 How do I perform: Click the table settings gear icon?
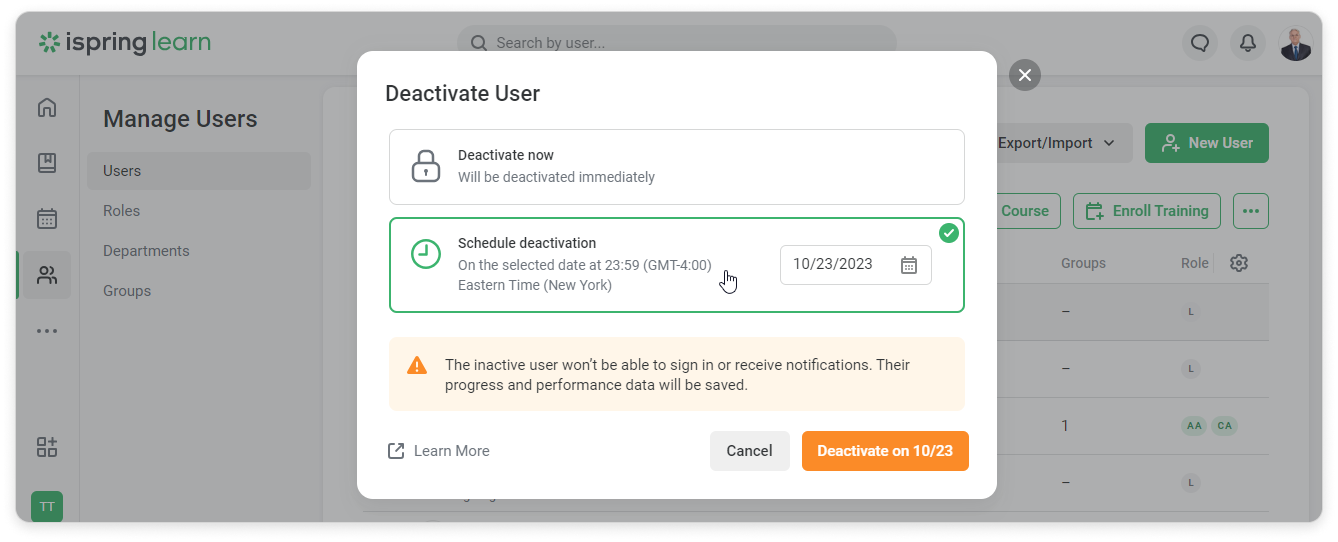(1239, 263)
